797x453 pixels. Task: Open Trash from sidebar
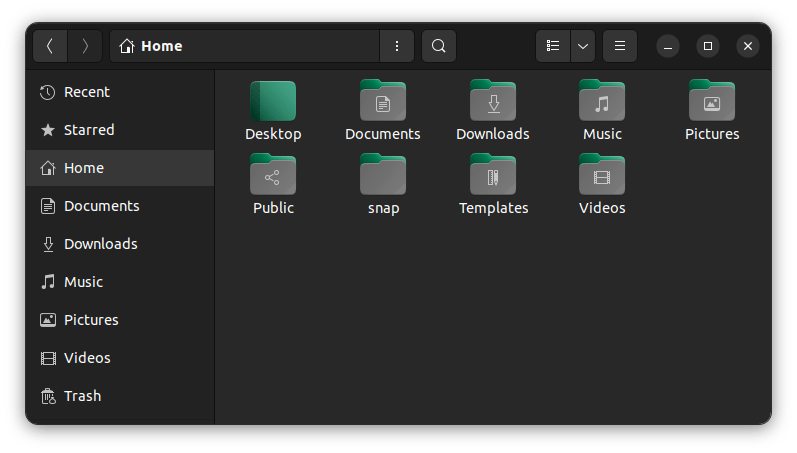(82, 396)
